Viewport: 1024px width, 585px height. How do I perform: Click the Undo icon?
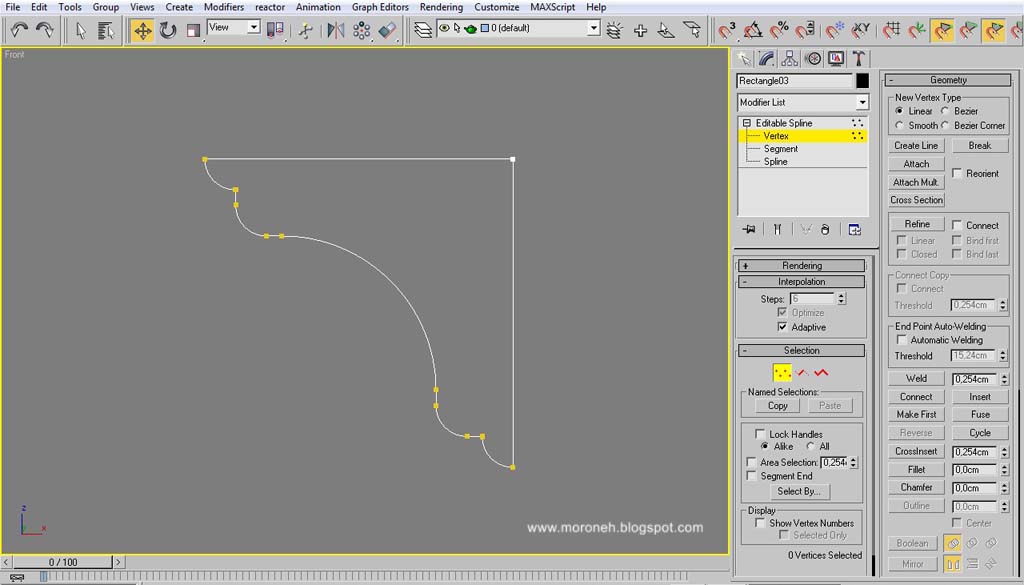click(17, 30)
